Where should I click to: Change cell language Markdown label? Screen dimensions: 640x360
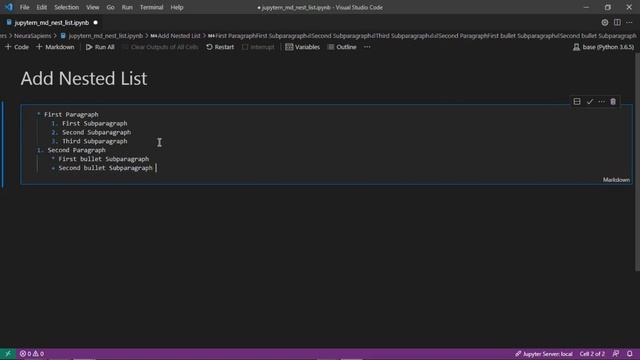coord(616,180)
